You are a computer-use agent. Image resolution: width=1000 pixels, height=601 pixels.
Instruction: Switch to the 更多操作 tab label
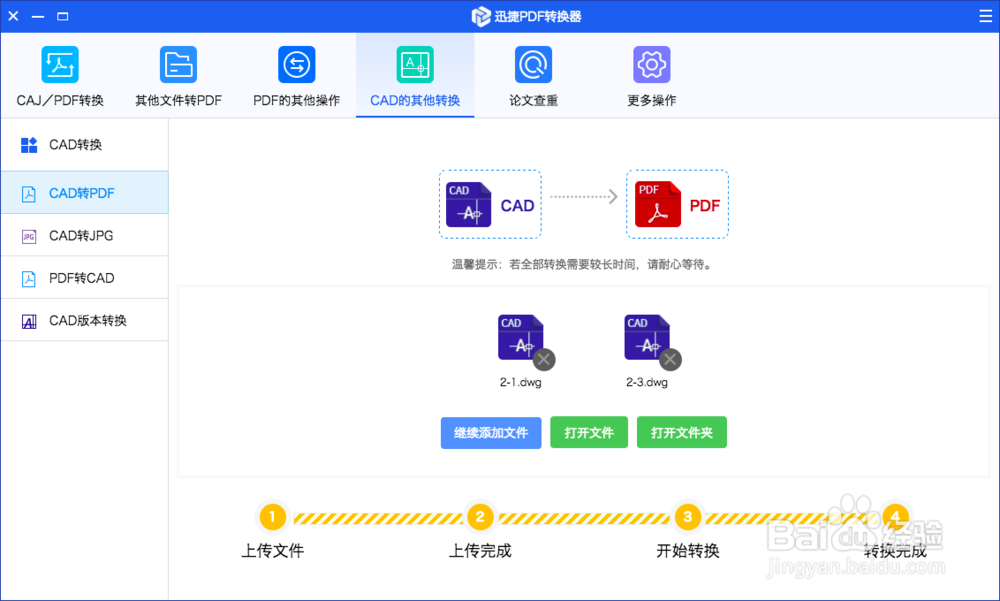point(652,100)
